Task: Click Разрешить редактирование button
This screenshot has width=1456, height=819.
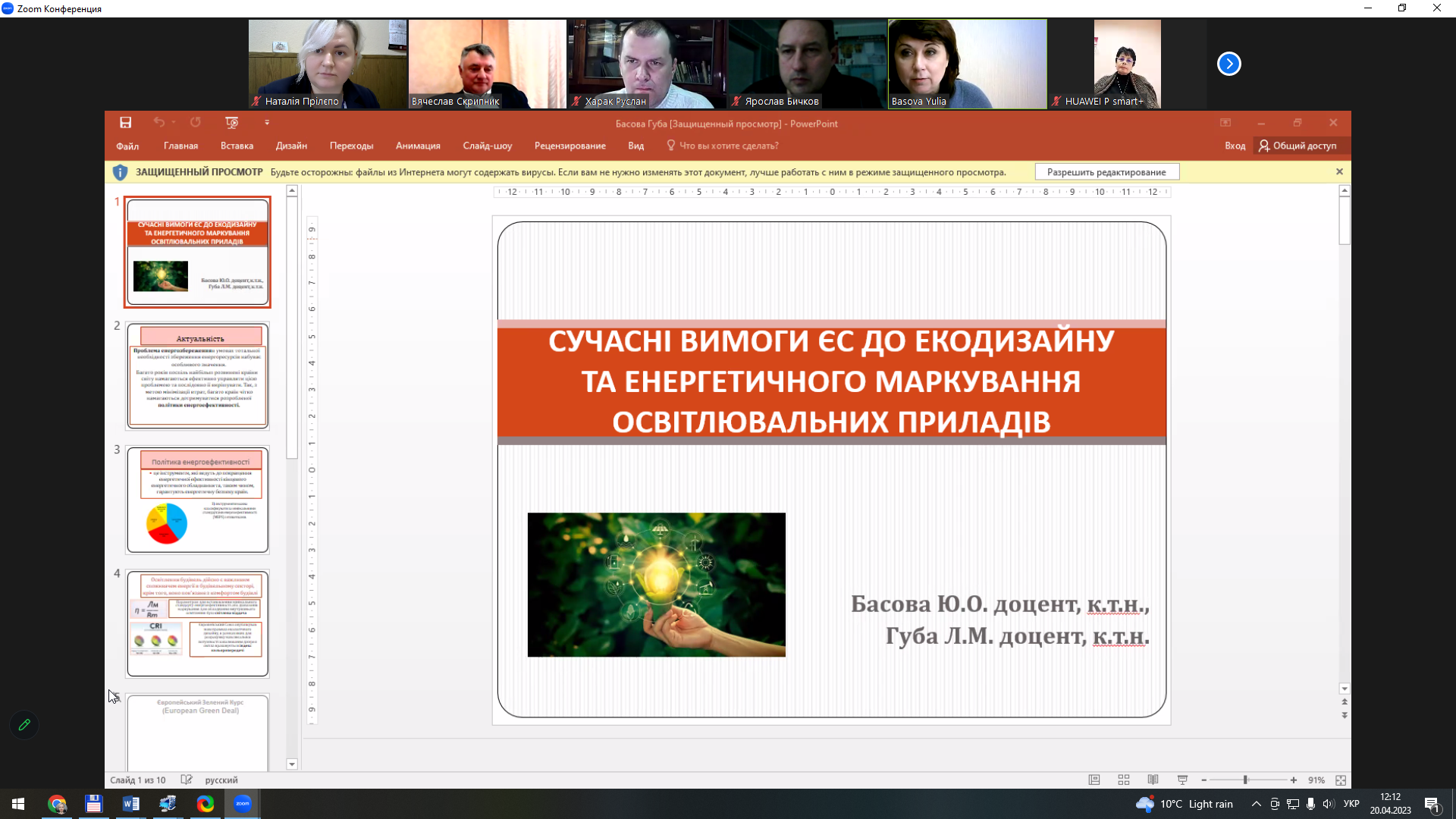Action: [x=1106, y=172]
